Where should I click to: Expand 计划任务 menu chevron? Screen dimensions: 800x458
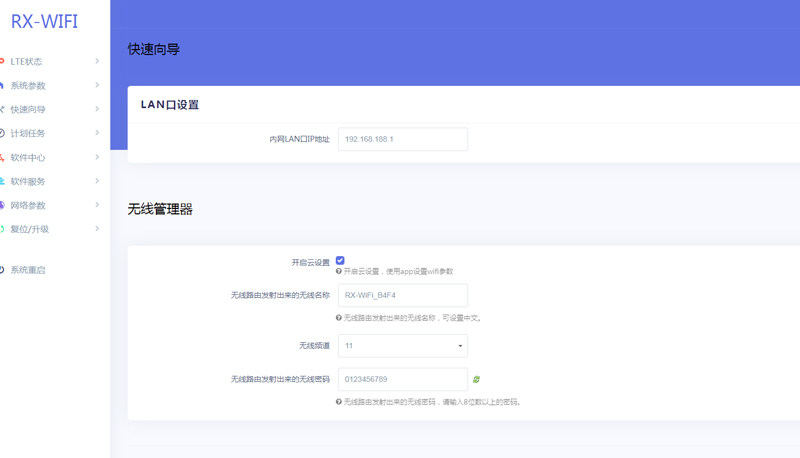(97, 133)
